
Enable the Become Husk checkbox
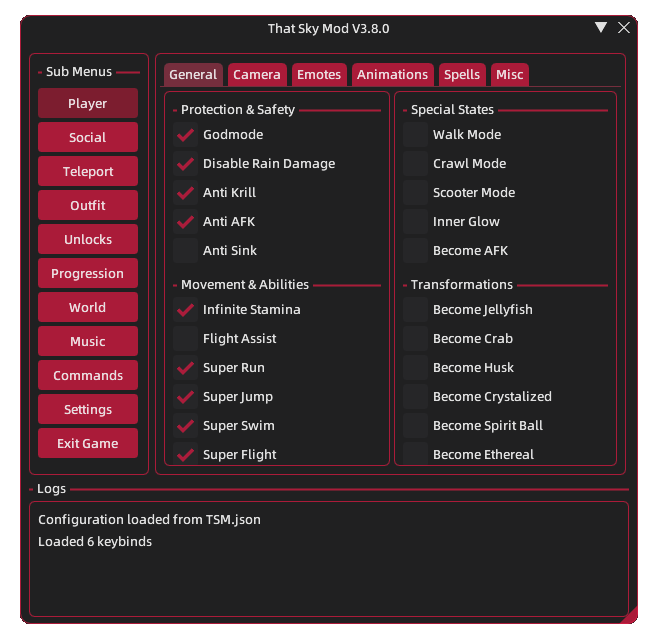(415, 368)
